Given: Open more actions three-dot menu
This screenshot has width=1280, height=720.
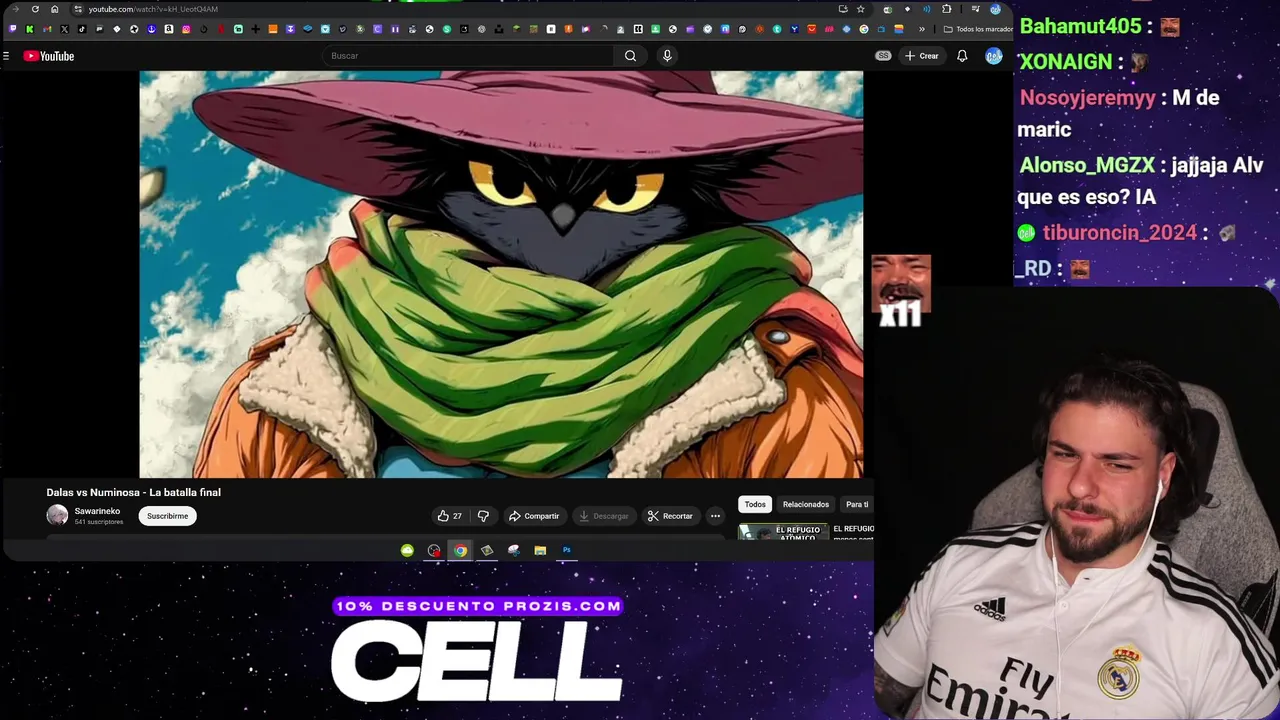Looking at the screenshot, I should pyautogui.click(x=715, y=516).
